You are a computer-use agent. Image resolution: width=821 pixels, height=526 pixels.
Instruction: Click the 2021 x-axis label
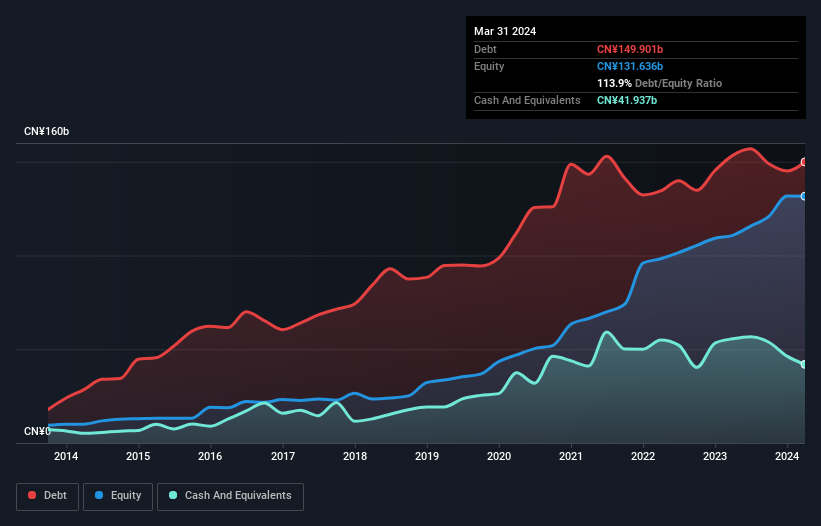point(571,456)
